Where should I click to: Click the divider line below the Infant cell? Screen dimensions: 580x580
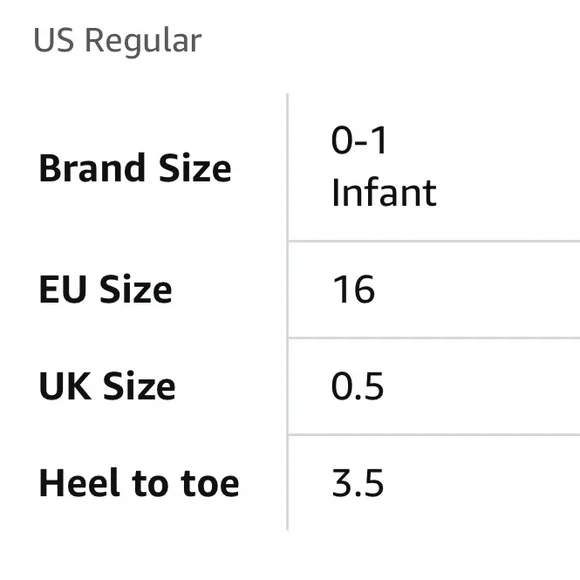click(434, 241)
